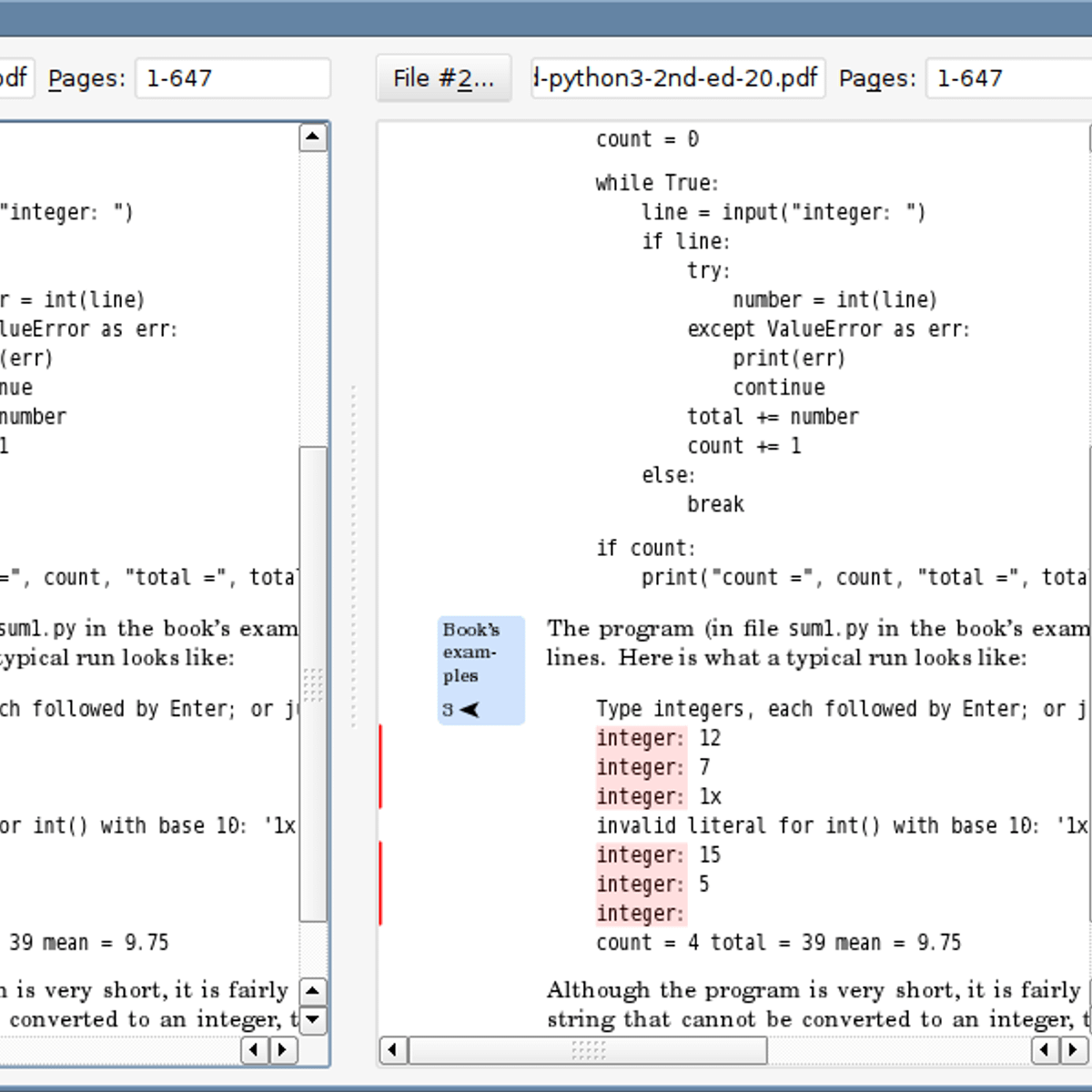Image resolution: width=1092 pixels, height=1092 pixels.
Task: Click the upper scroll arrow near the left panel bottom
Action: (314, 991)
